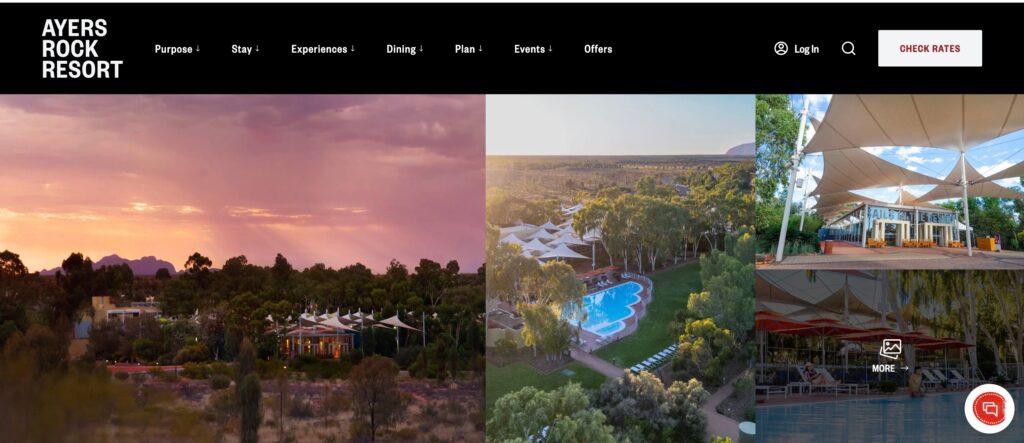
Task: Click the arrow next to MORE
Action: tap(904, 369)
